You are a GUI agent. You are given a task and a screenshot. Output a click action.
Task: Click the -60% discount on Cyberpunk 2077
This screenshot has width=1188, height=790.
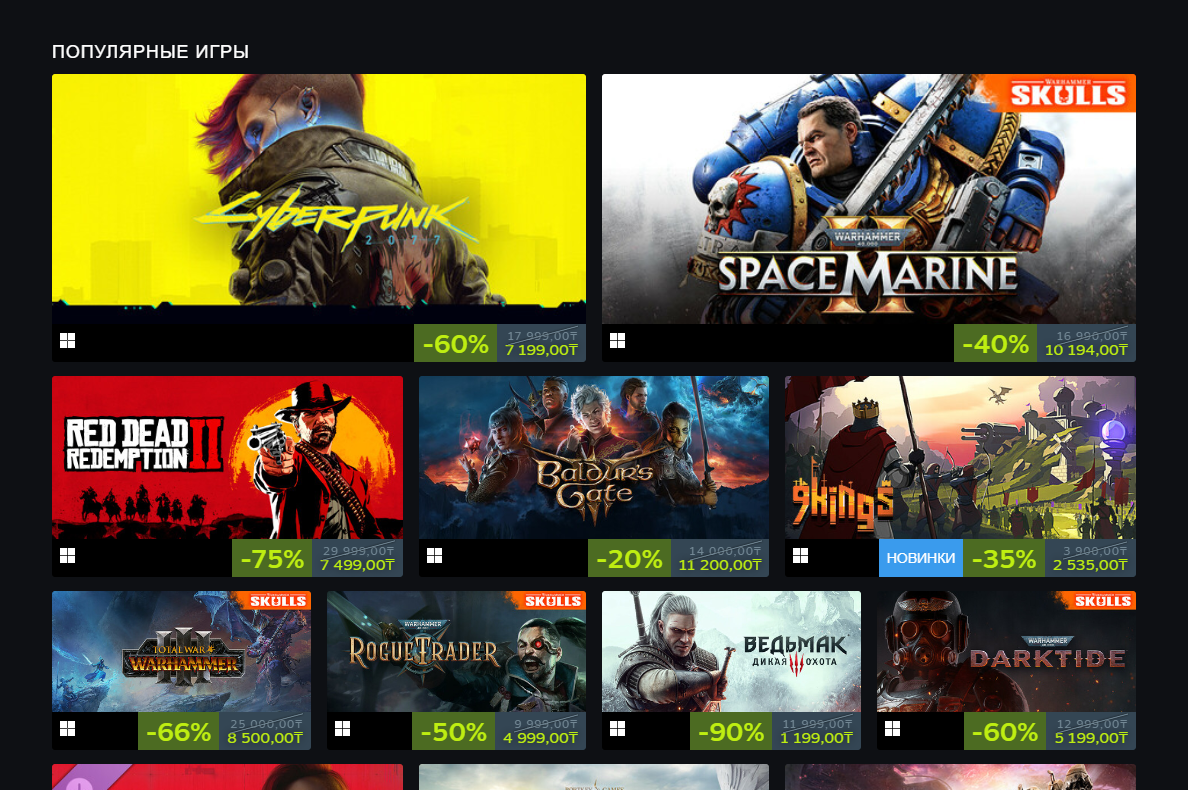455,343
